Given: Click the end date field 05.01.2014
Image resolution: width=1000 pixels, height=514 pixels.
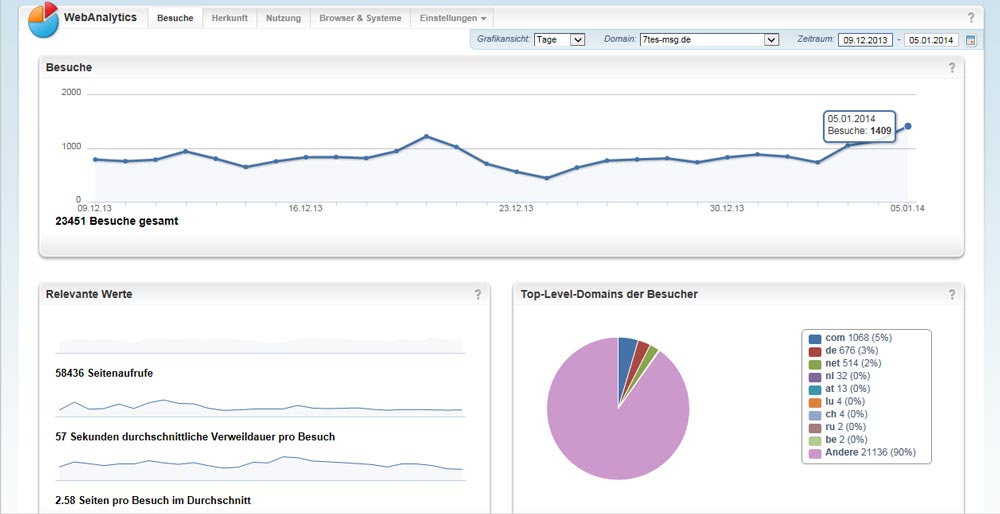Looking at the screenshot, I should [931, 40].
